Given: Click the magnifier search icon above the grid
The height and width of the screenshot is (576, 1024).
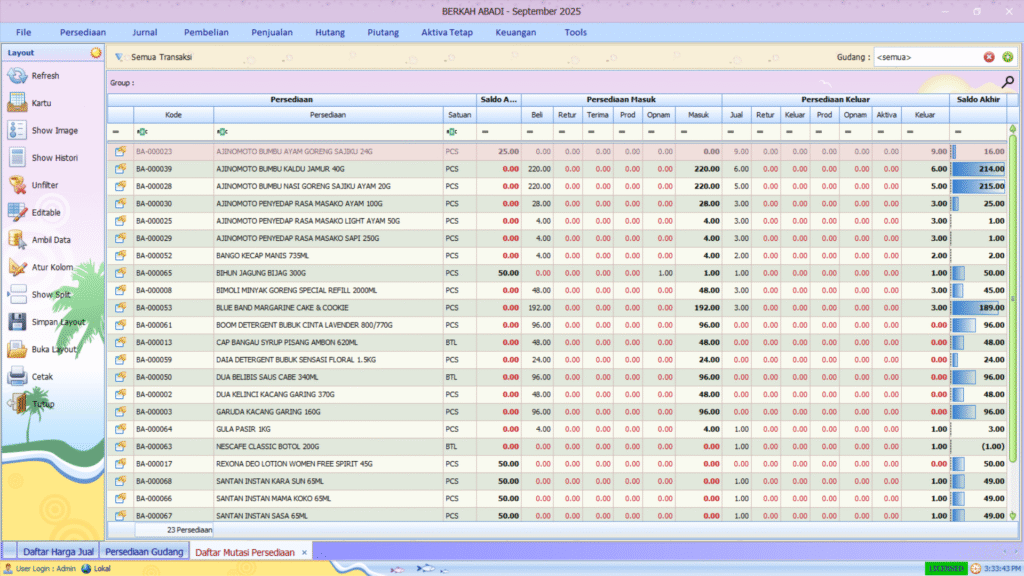Looking at the screenshot, I should coord(1007,82).
